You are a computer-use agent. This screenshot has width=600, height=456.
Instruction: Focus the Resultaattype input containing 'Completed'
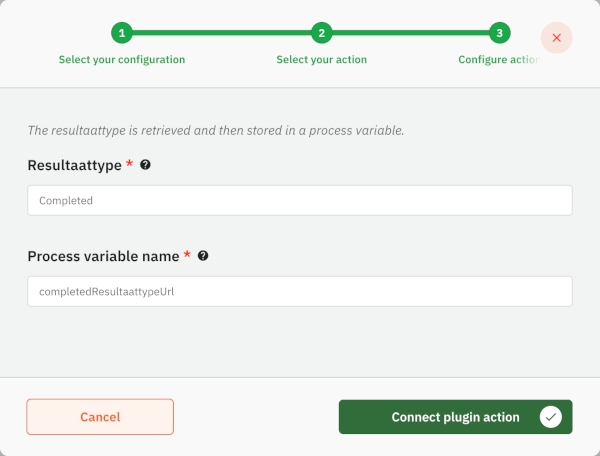[x=299, y=200]
